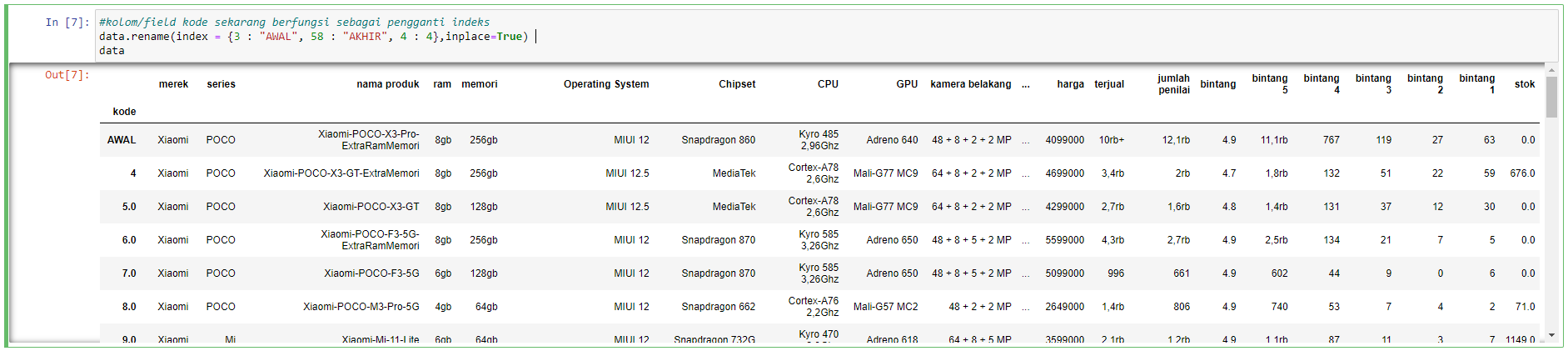Click the output area vertical scrollbar thumb
This screenshot has height=351, width=1568.
tap(1551, 97)
